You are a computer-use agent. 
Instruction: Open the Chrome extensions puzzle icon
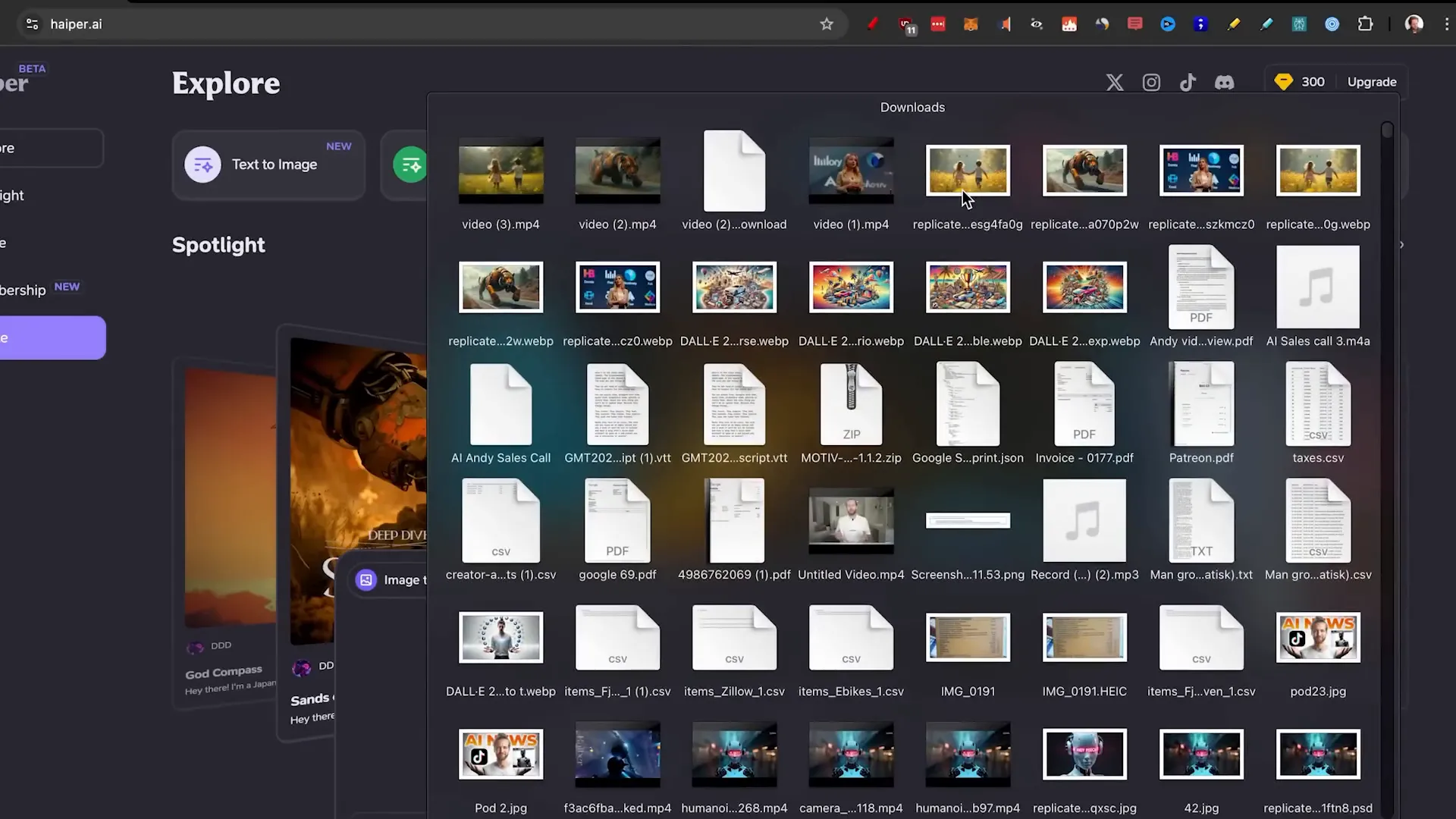[x=1365, y=24]
